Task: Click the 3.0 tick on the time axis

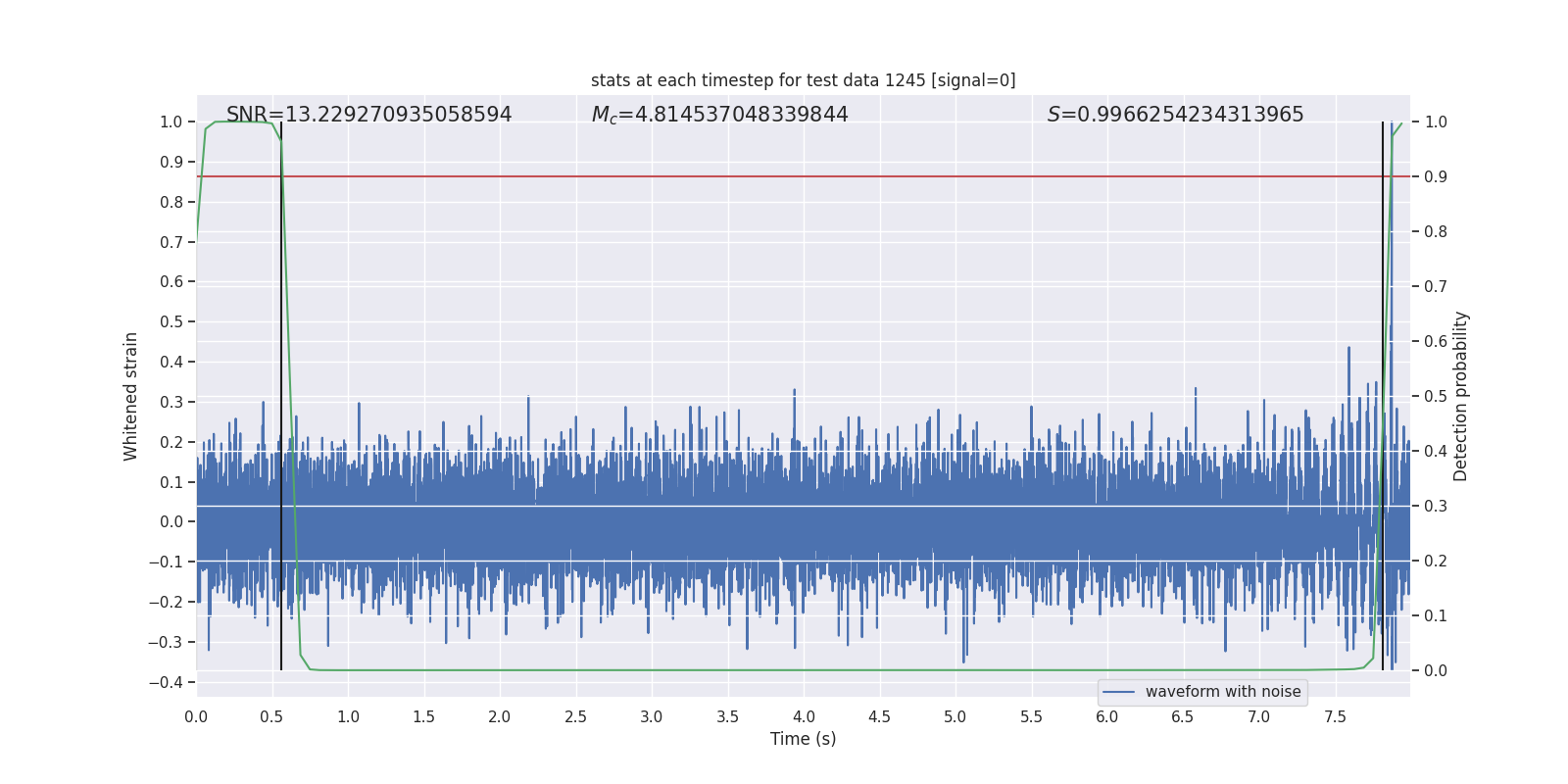Action: tap(652, 716)
